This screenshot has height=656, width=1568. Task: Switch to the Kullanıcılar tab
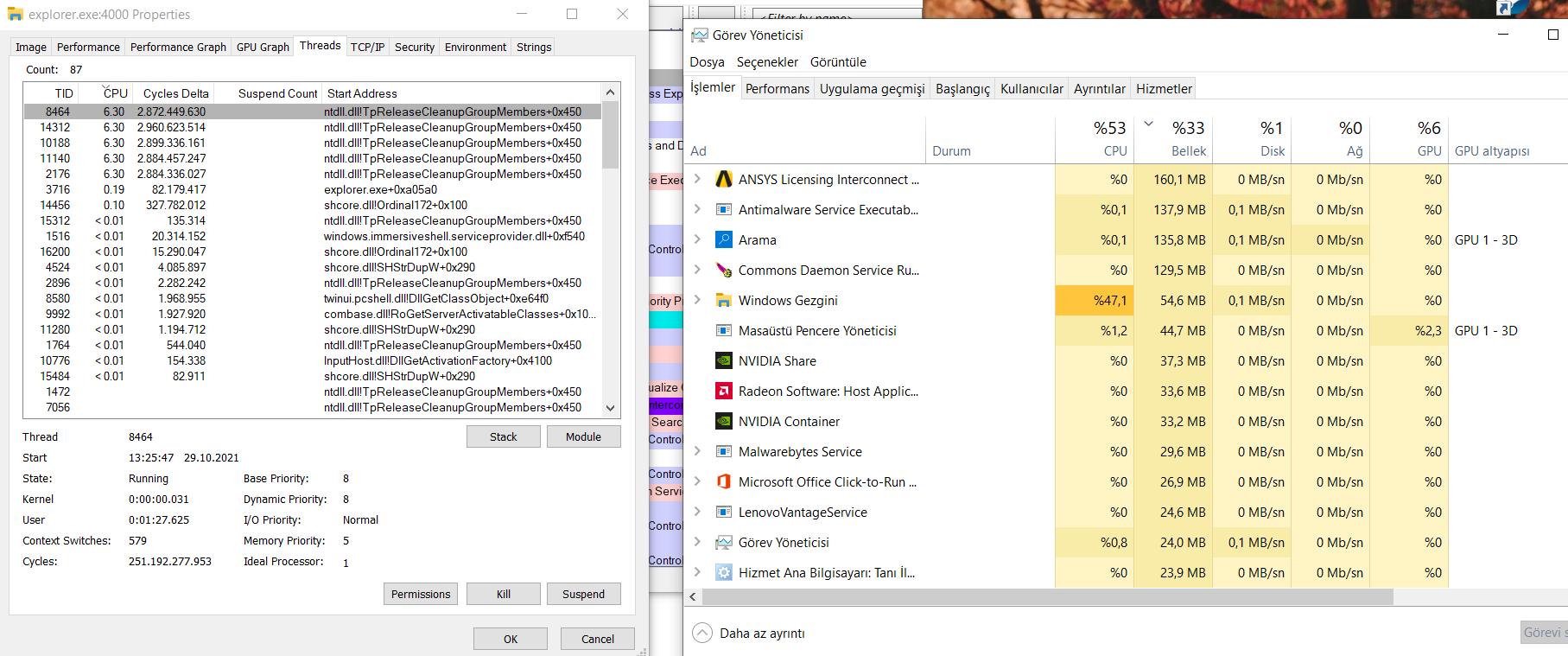[1032, 89]
